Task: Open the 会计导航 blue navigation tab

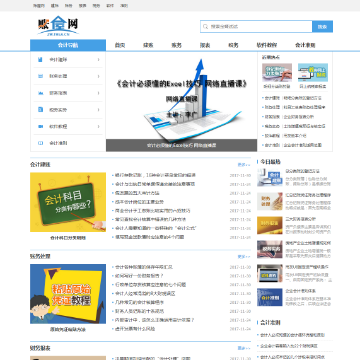Action: point(68,45)
